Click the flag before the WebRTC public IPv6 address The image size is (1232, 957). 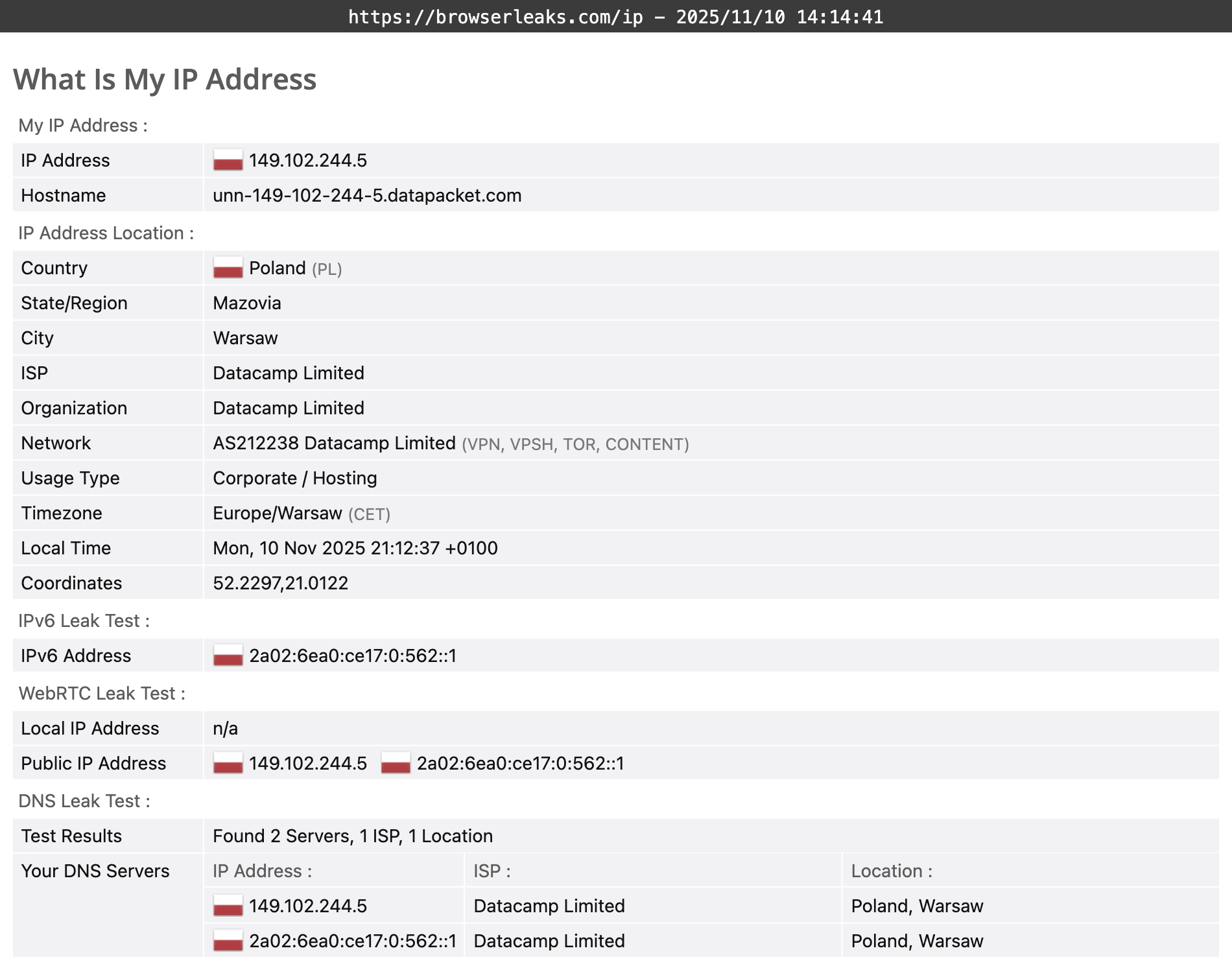coord(396,763)
